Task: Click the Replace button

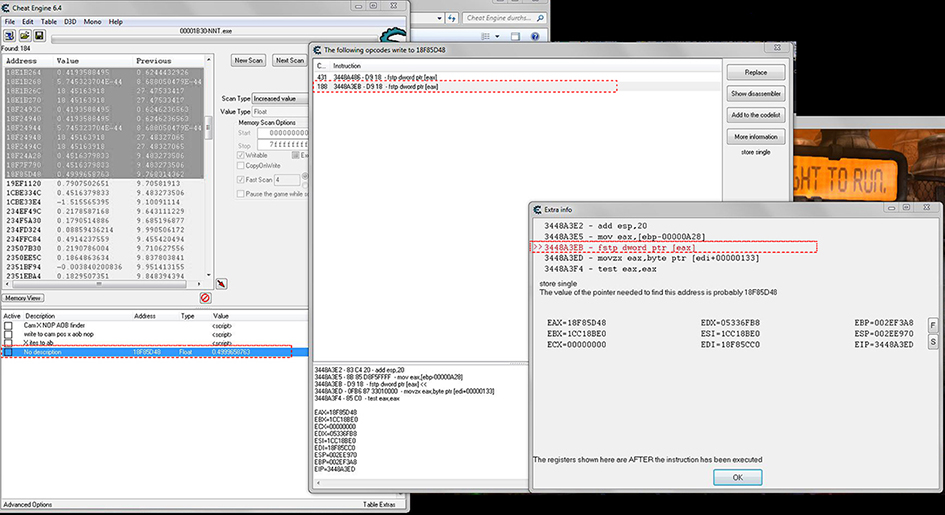Action: coord(755,72)
